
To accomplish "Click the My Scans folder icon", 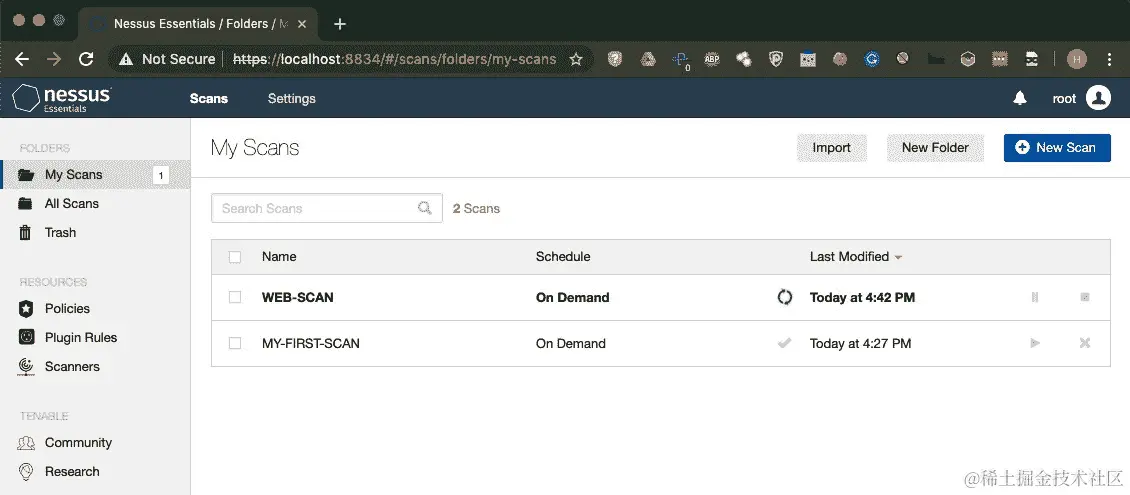I will (x=26, y=174).
